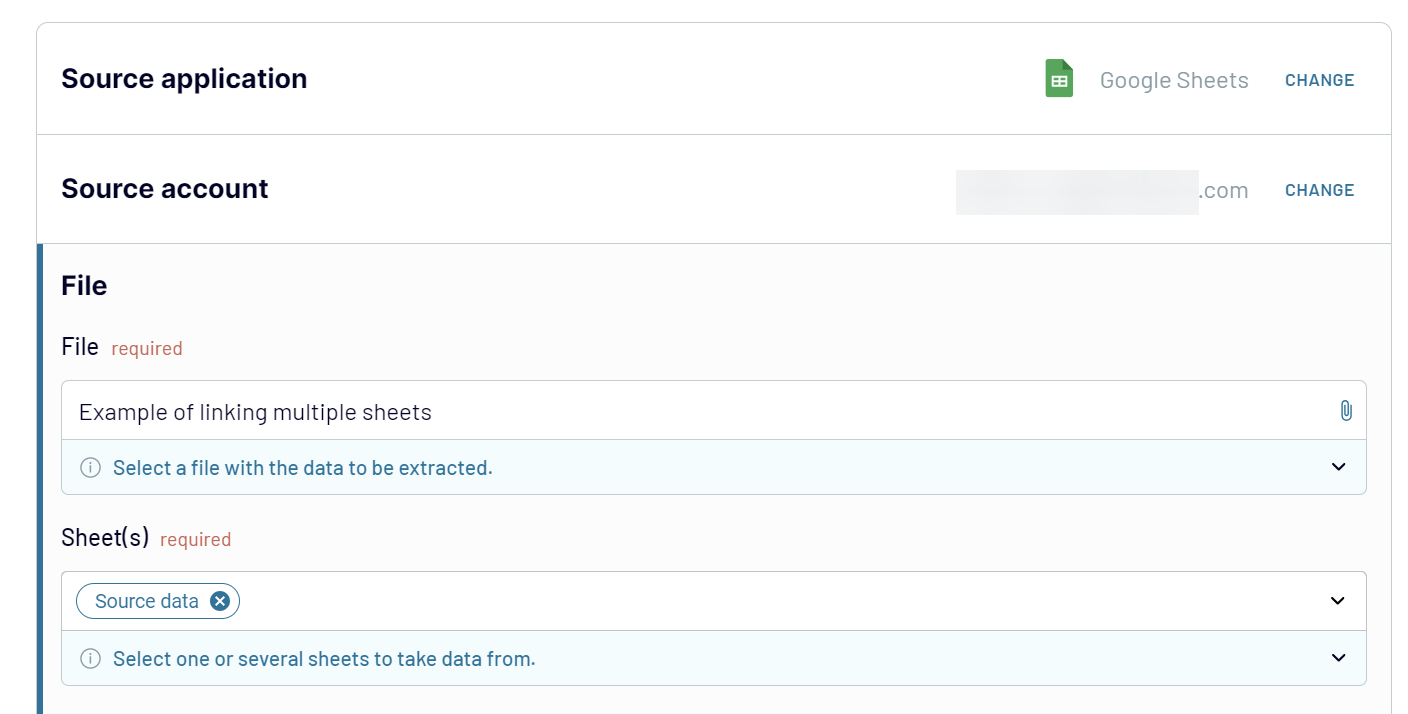
Task: Change the source account
Action: (1319, 190)
